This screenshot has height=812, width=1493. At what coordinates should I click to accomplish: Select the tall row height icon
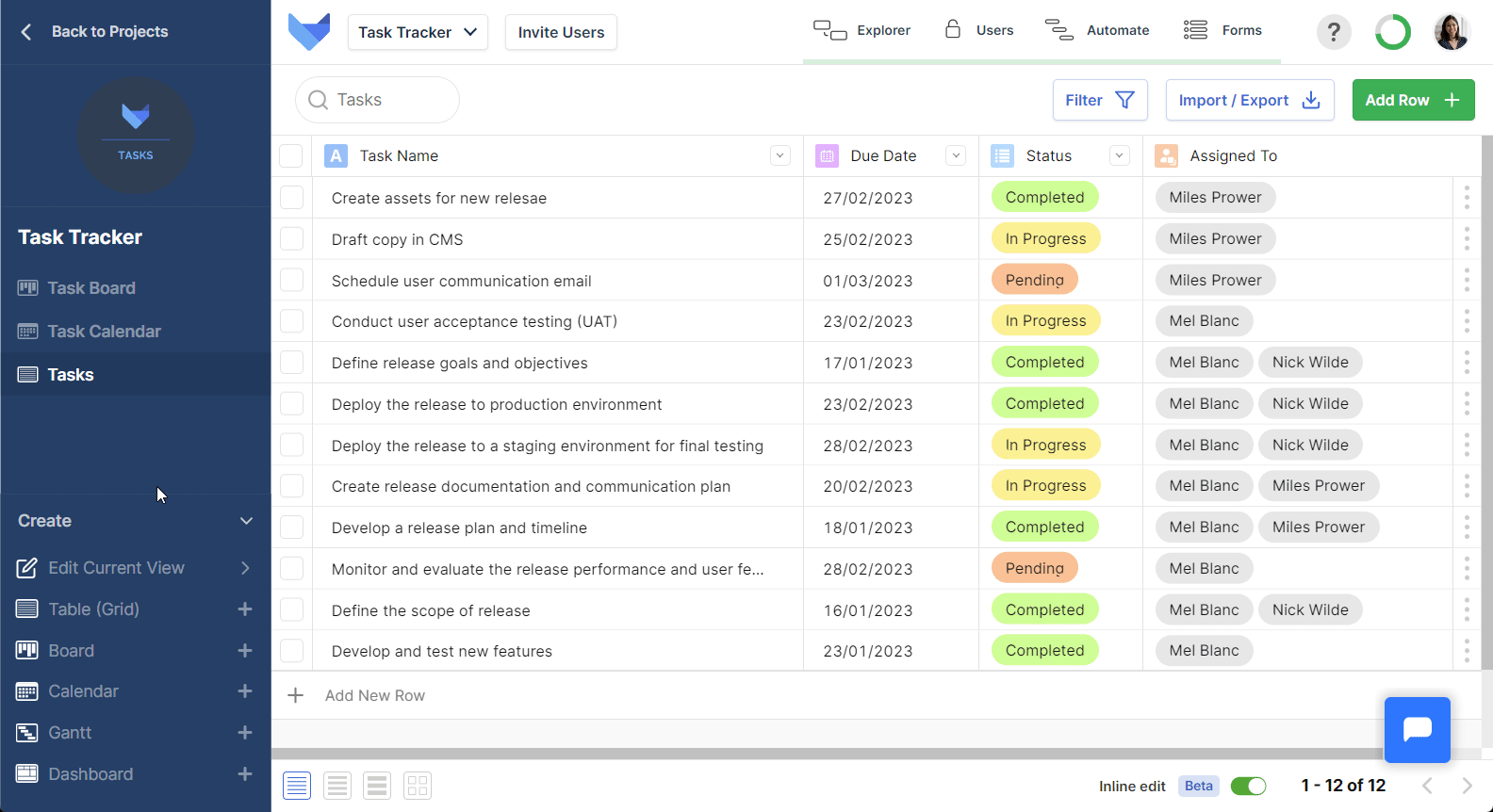[377, 786]
